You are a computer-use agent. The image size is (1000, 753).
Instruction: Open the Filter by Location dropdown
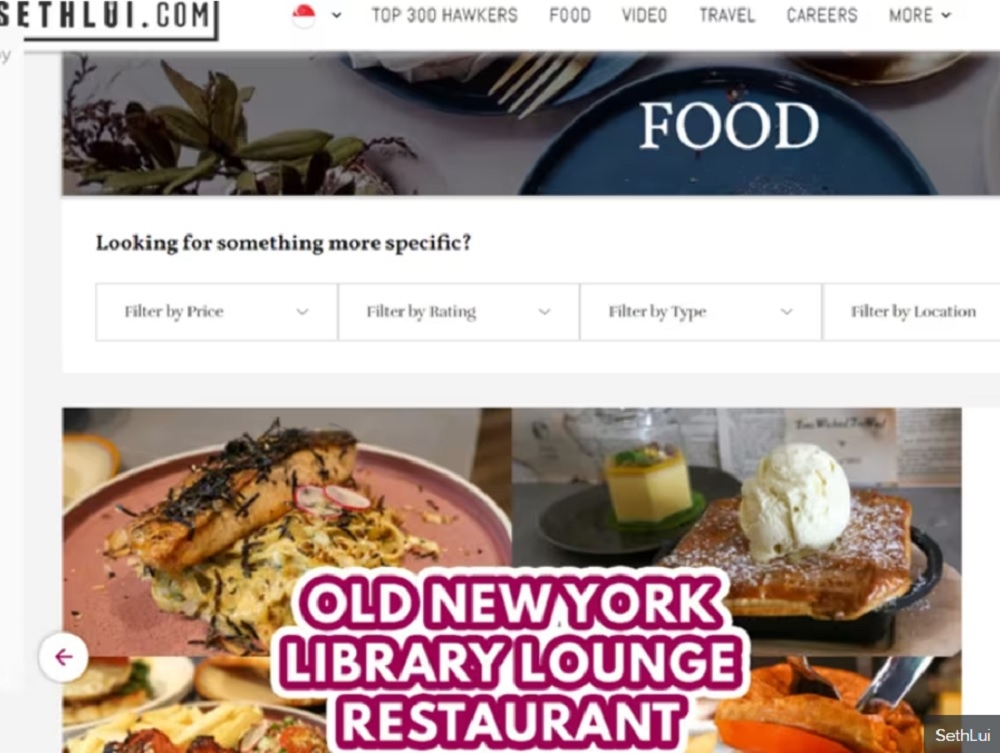point(911,312)
